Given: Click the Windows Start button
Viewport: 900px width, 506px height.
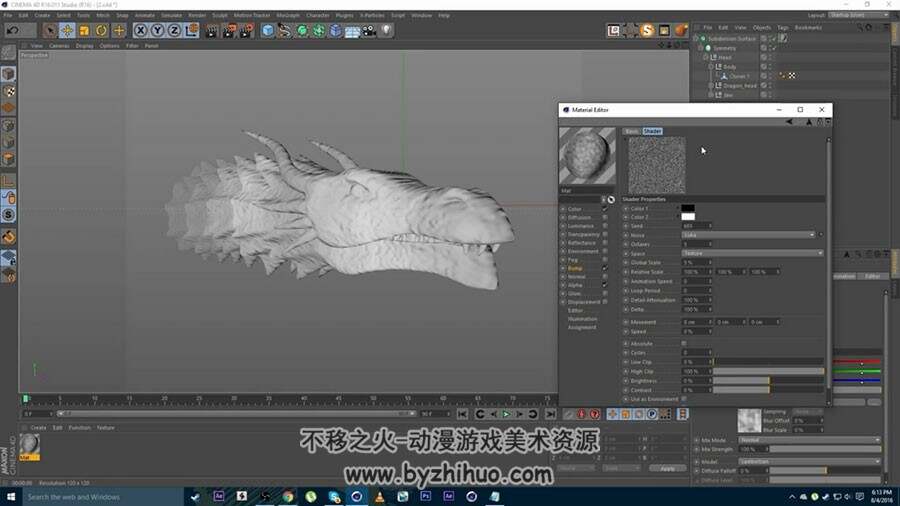Looking at the screenshot, I should coord(11,497).
